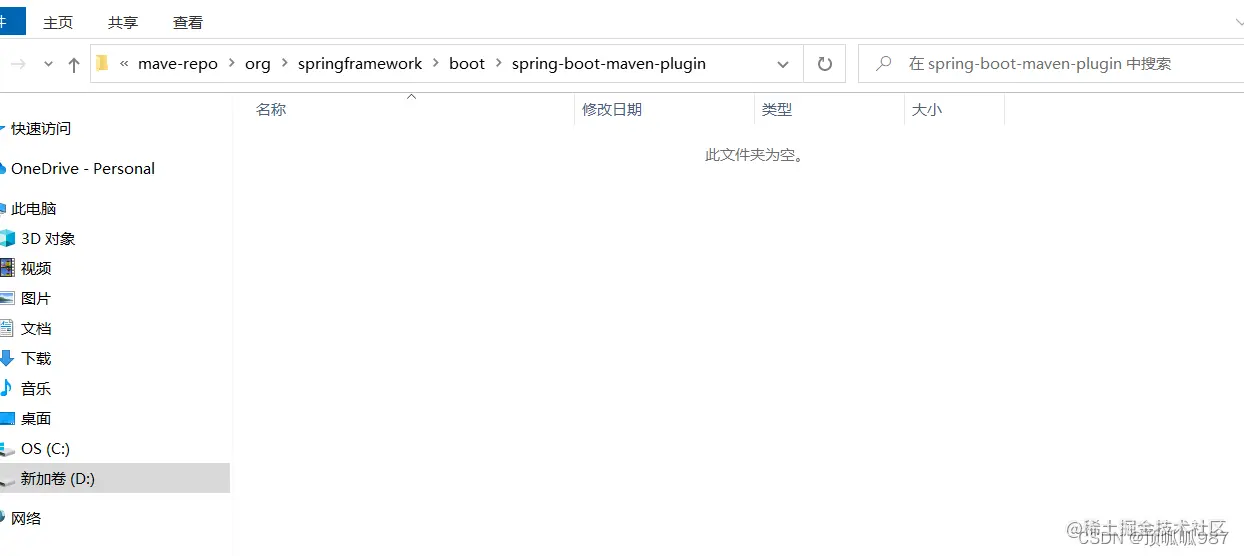Click the 视频 film icon

click(x=7, y=268)
